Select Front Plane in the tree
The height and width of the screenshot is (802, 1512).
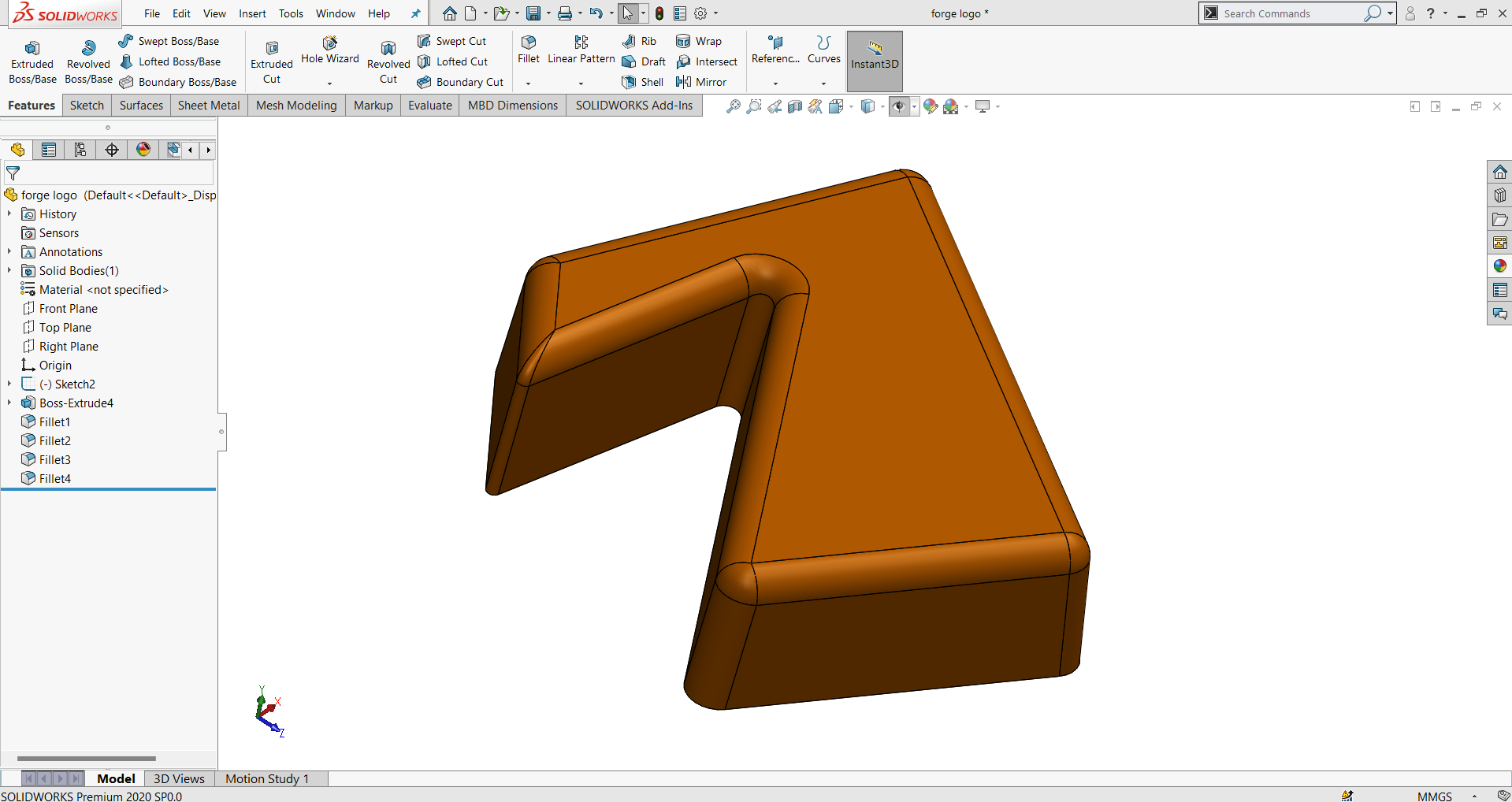68,308
